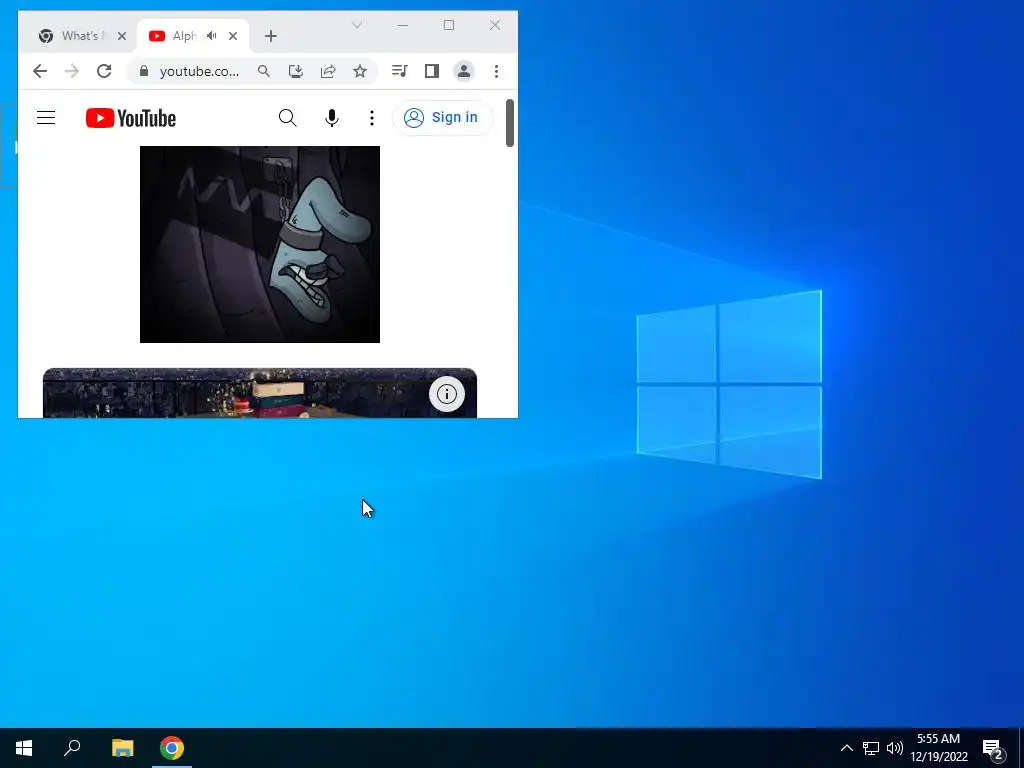This screenshot has height=768, width=1024.
Task: Open the tab search dropdown chevron
Action: (357, 25)
